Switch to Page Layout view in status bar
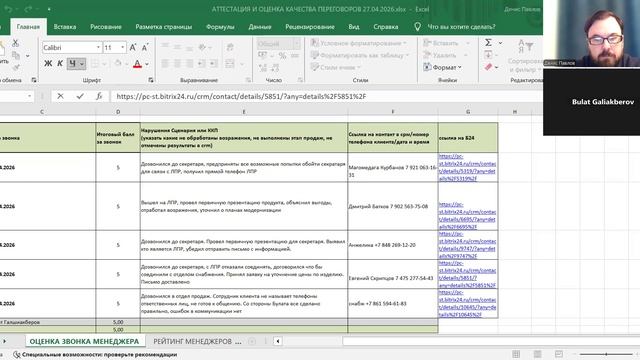This screenshot has width=640, height=360. click(537, 354)
